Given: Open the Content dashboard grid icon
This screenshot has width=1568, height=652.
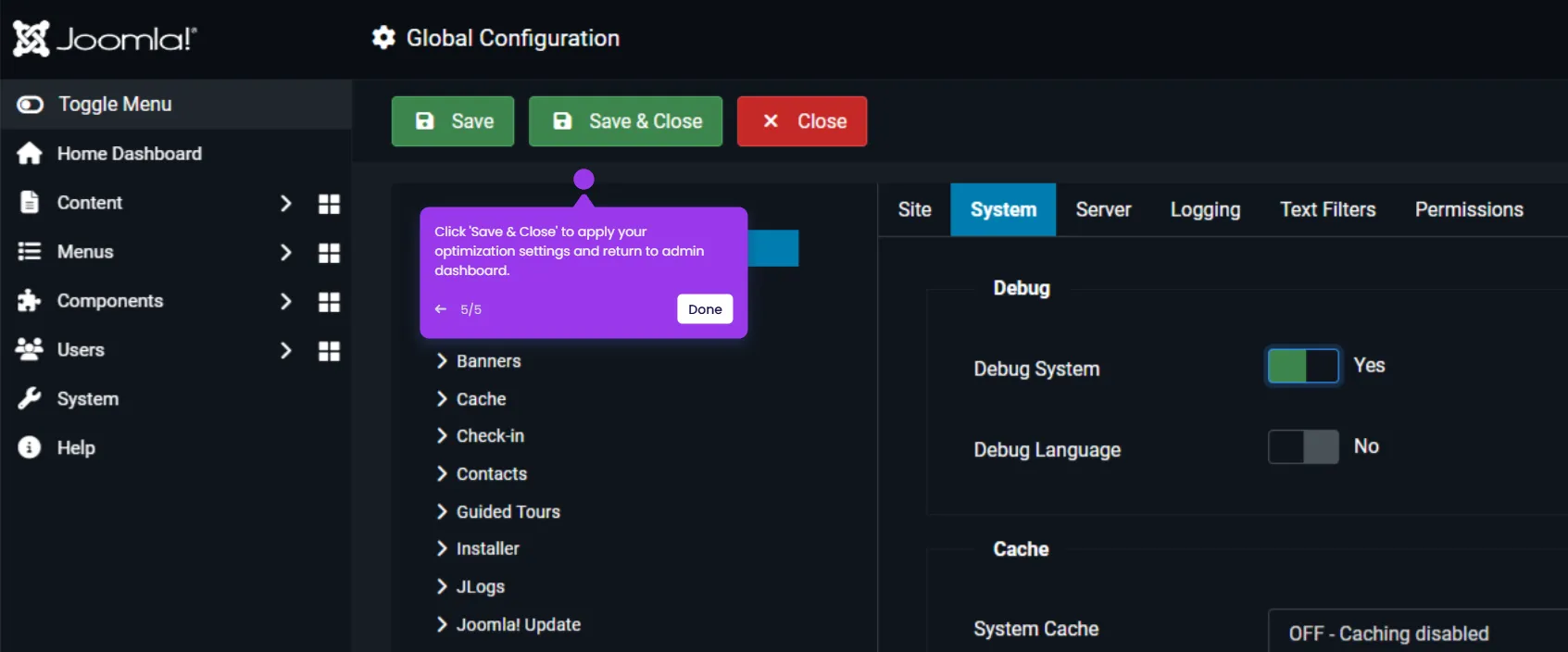Looking at the screenshot, I should (x=329, y=204).
